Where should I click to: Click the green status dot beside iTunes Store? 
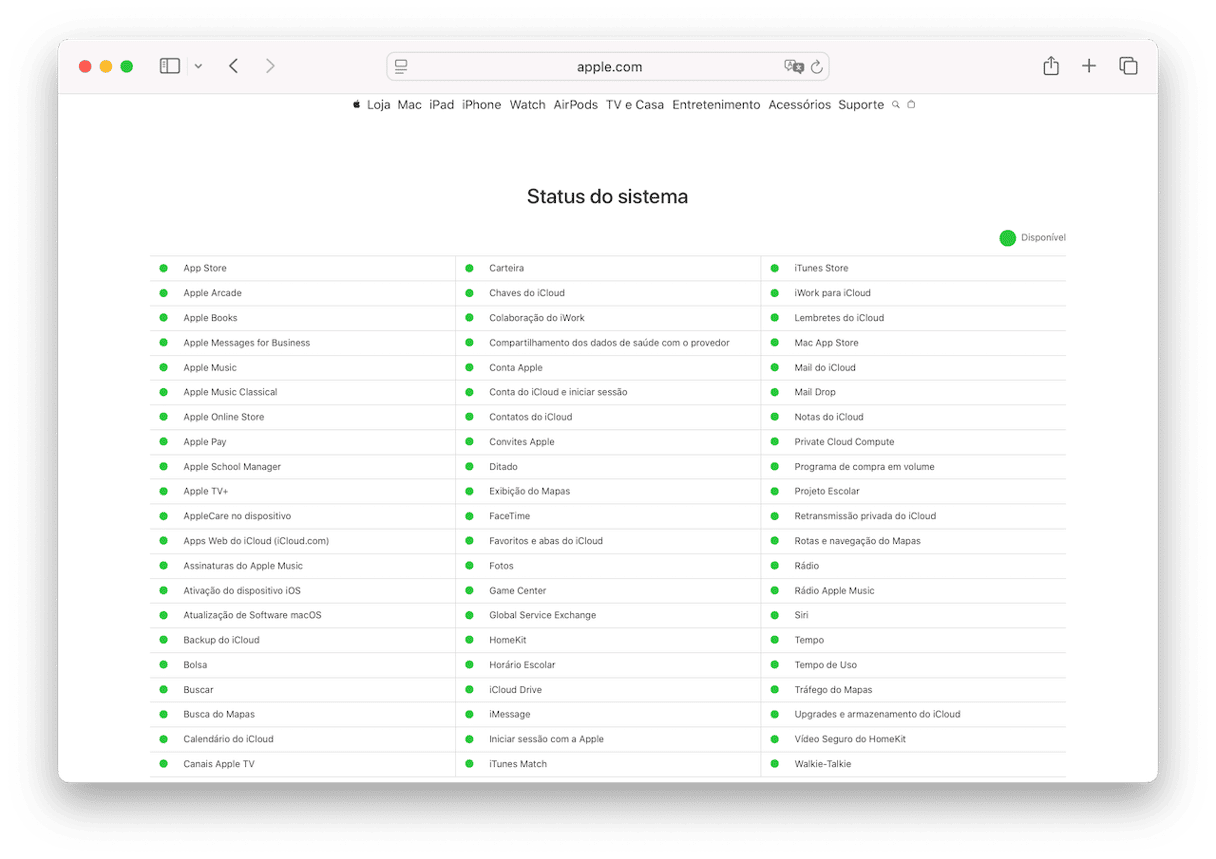pos(774,268)
